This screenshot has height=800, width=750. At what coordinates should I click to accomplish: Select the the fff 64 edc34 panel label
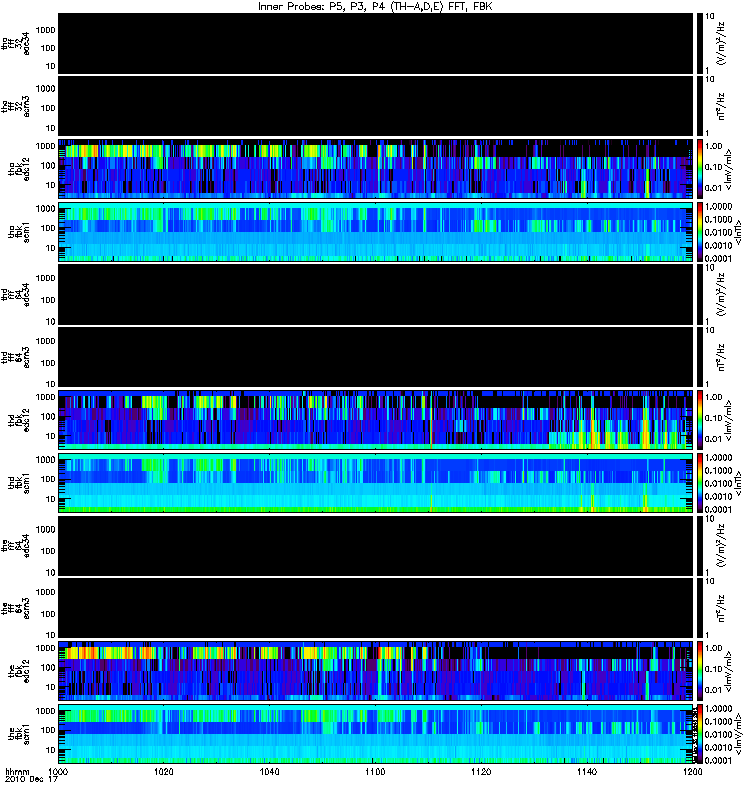(x=15, y=546)
